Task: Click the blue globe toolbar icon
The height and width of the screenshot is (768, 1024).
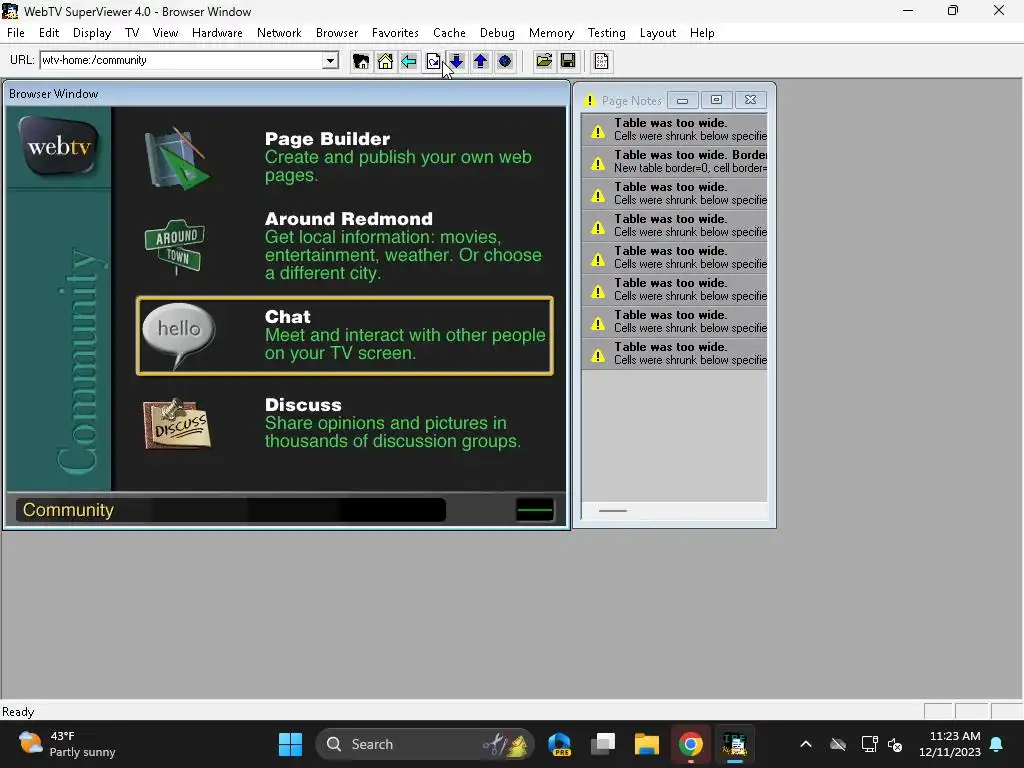Action: point(505,61)
